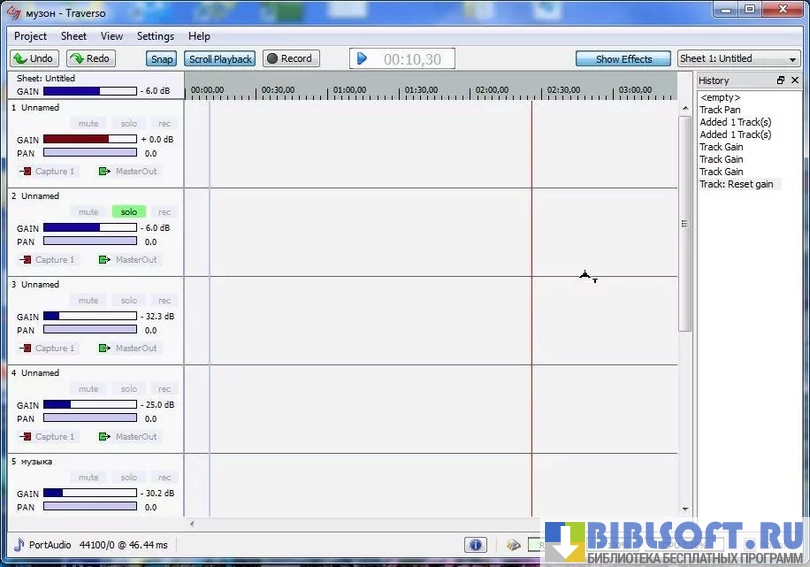Screen dimensions: 810x567
Task: Open the Settings menu
Action: click(155, 36)
